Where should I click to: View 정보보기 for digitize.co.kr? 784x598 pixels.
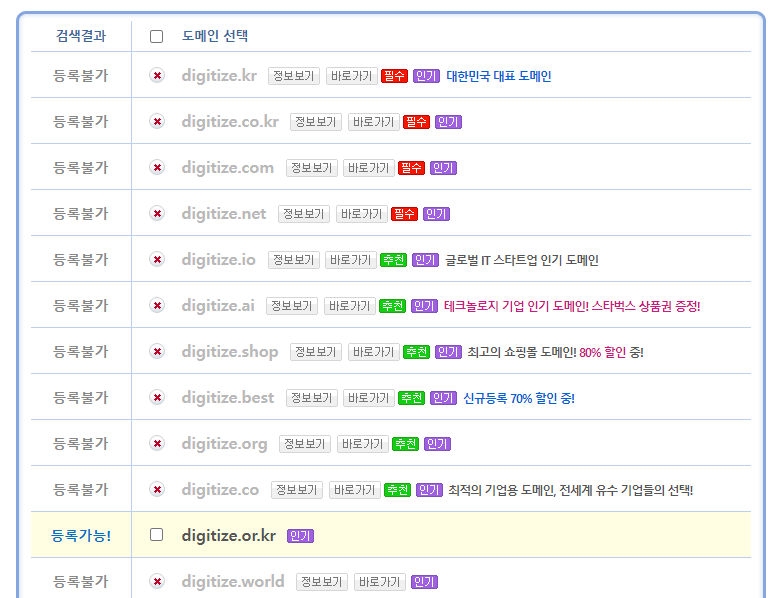[316, 122]
